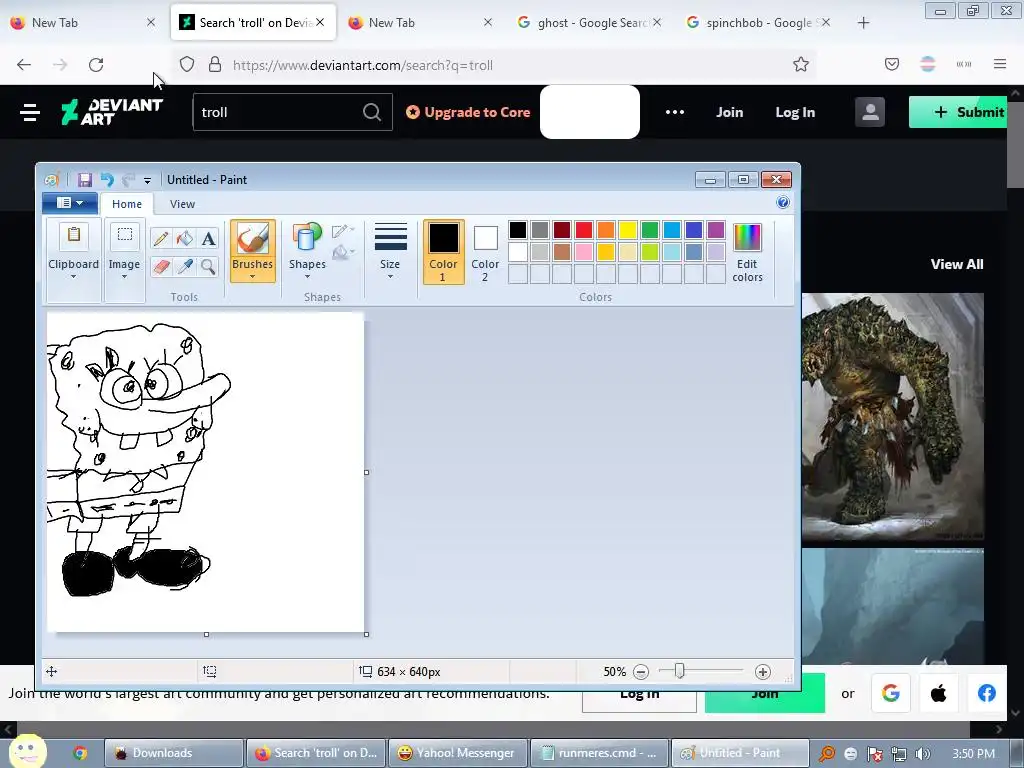Open the Paint file menu button
1024x768 pixels.
70,203
